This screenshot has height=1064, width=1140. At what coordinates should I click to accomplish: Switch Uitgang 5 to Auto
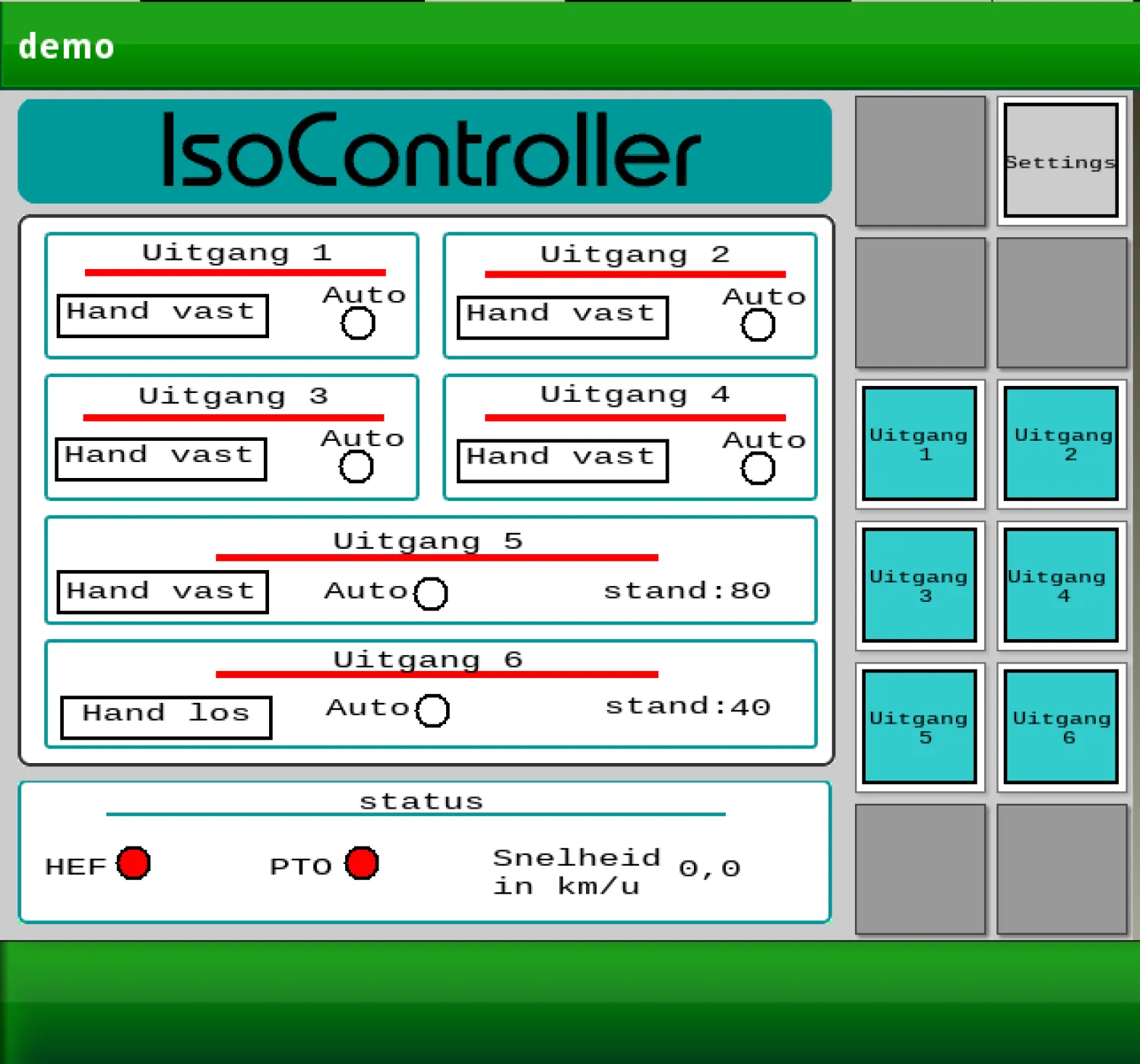pos(431,594)
